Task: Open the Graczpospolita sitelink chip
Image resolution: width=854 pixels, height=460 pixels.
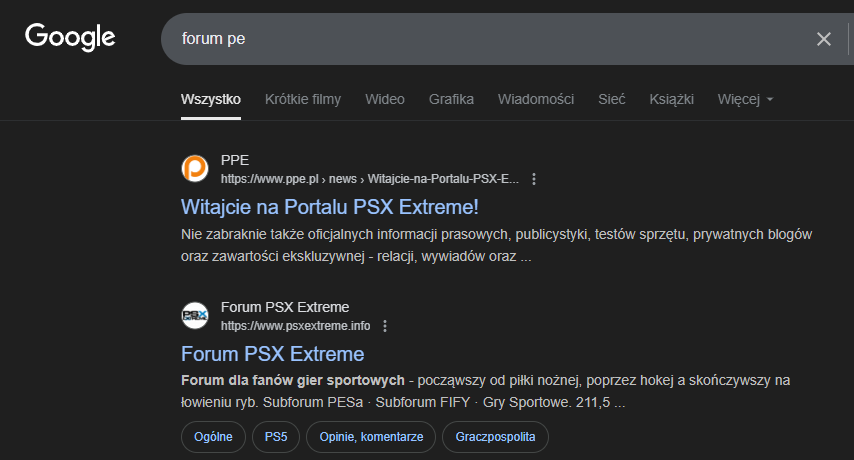Action: point(495,437)
